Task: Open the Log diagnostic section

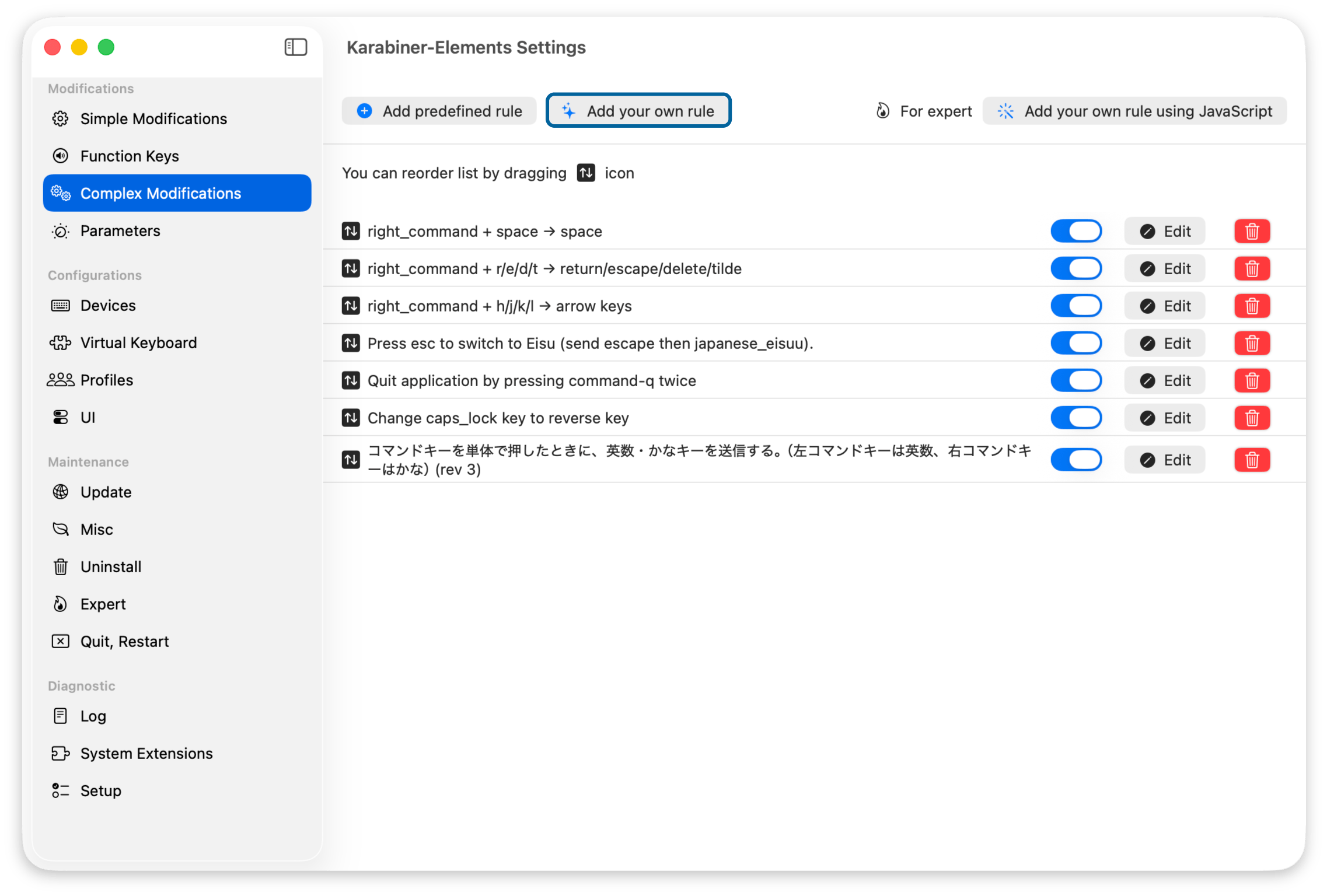Action: (x=177, y=716)
